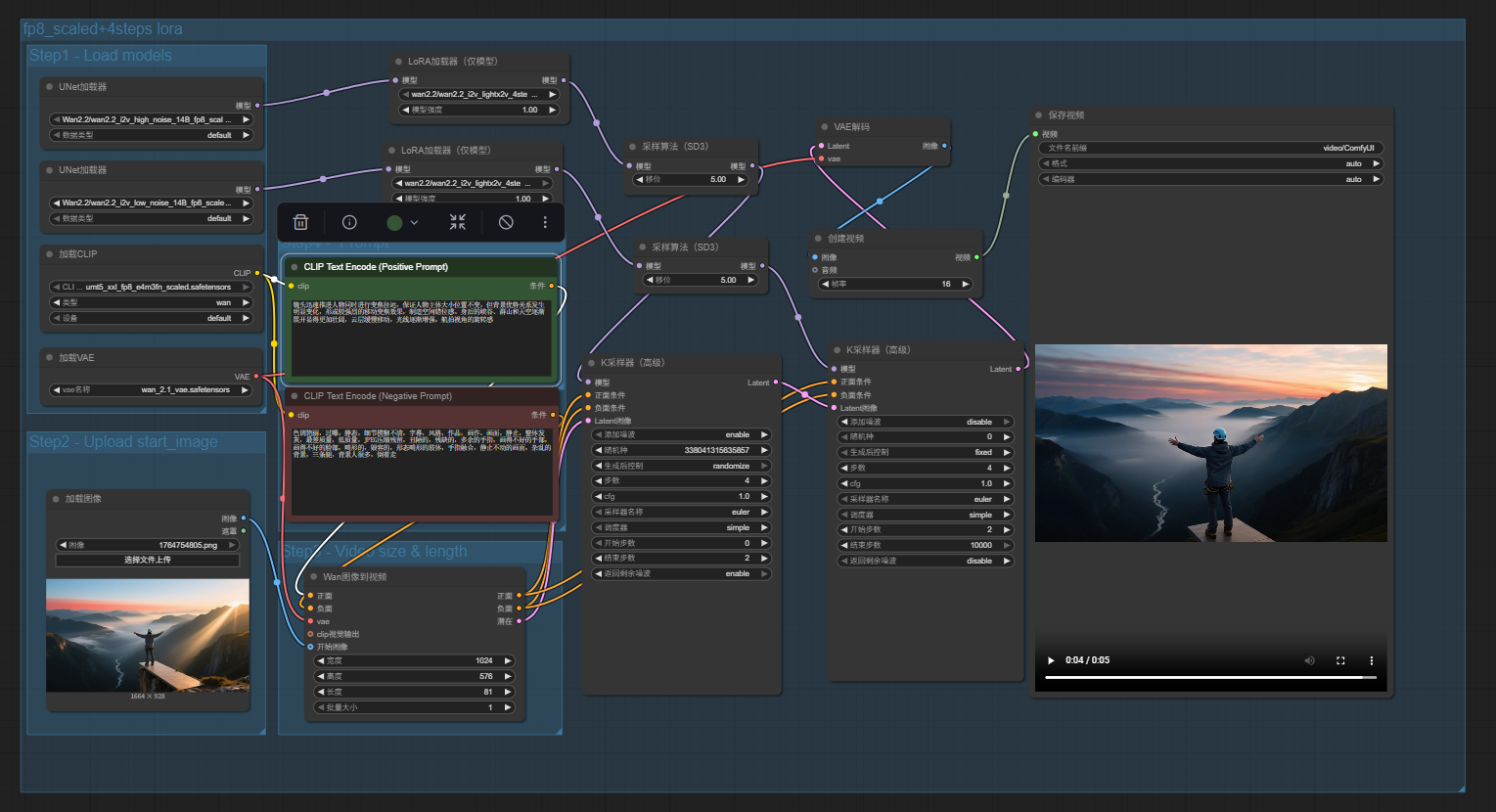Collapse the 保存视频 node via its title dot
The image size is (1496, 812).
[x=1038, y=115]
